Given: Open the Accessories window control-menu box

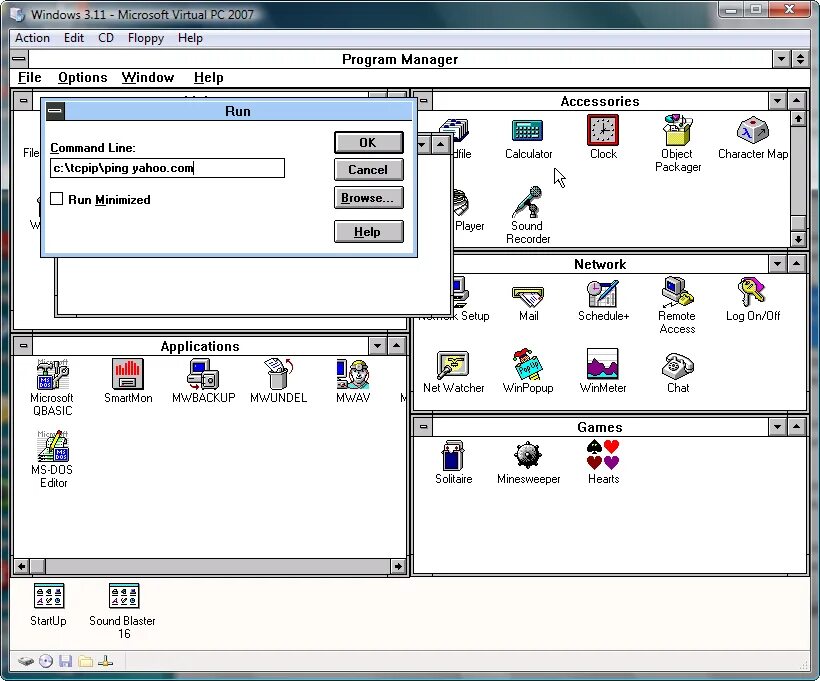Looking at the screenshot, I should coord(423,100).
